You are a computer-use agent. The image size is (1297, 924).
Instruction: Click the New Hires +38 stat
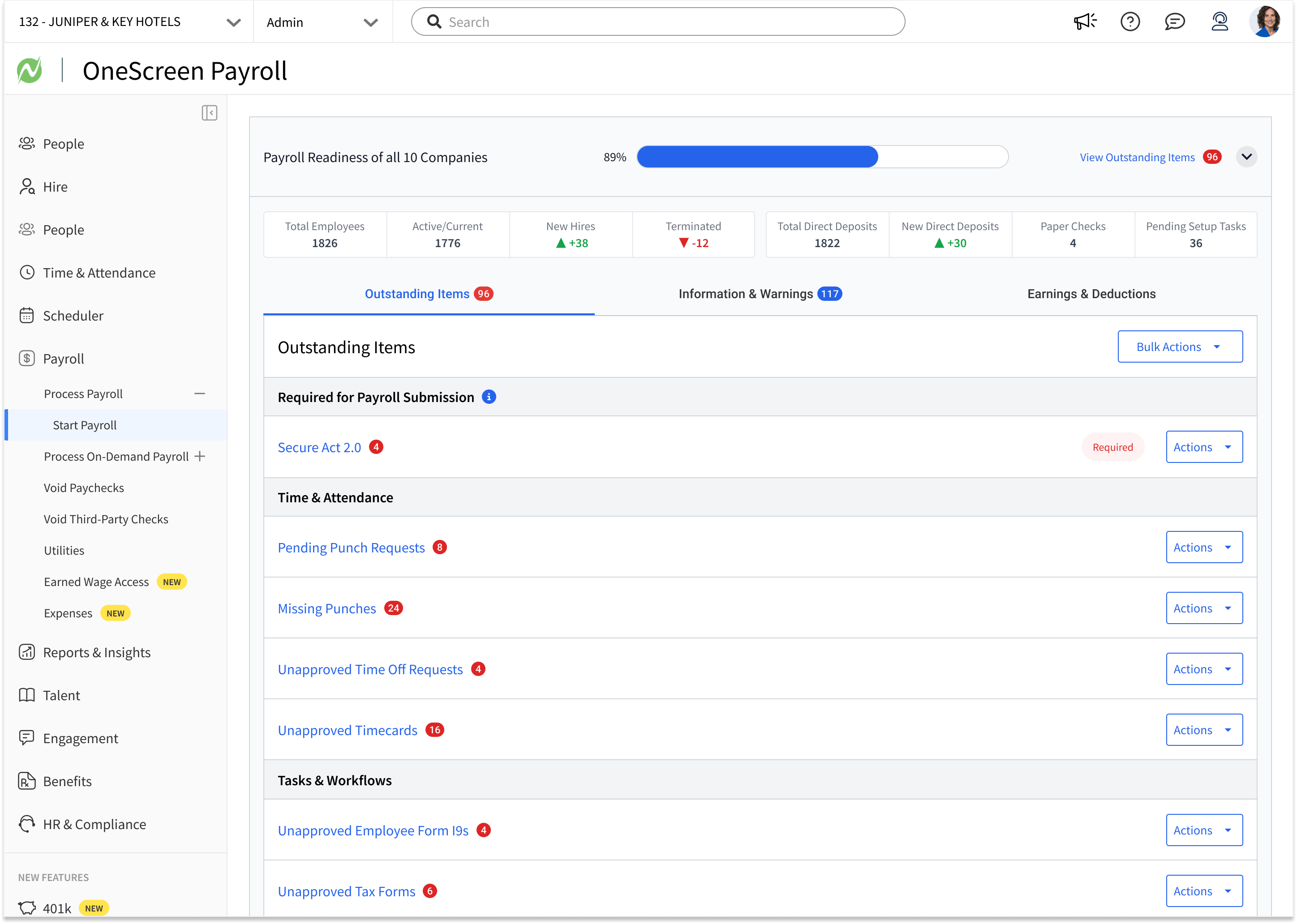571,235
